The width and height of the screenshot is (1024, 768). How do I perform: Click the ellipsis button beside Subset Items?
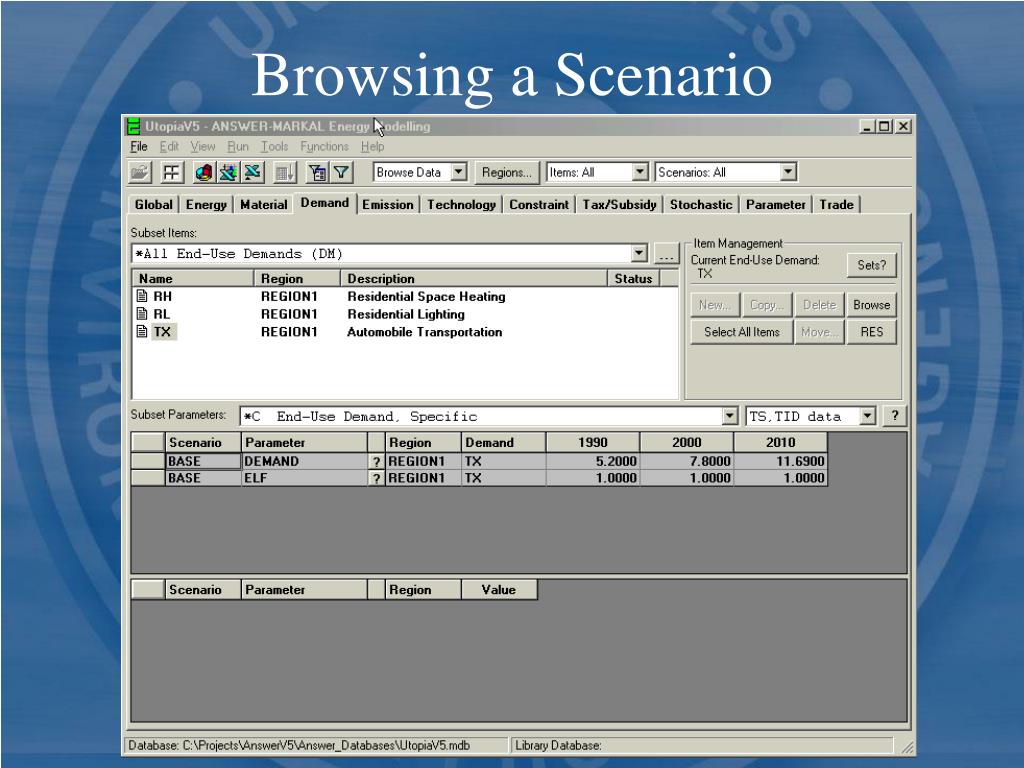coord(666,254)
